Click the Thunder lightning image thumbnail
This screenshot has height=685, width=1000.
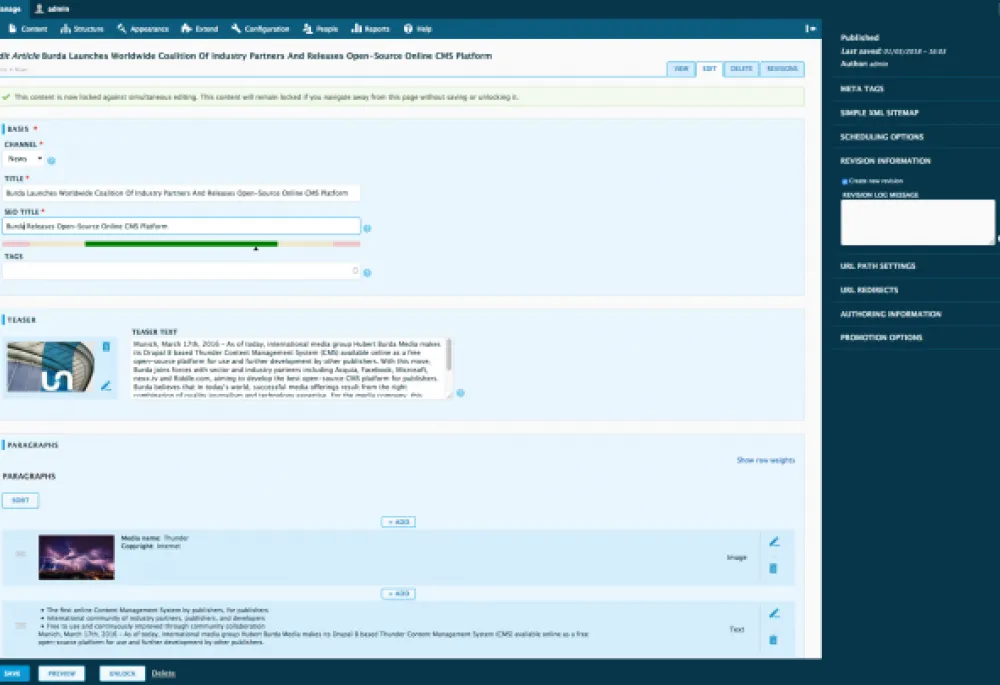pyautogui.click(x=77, y=557)
